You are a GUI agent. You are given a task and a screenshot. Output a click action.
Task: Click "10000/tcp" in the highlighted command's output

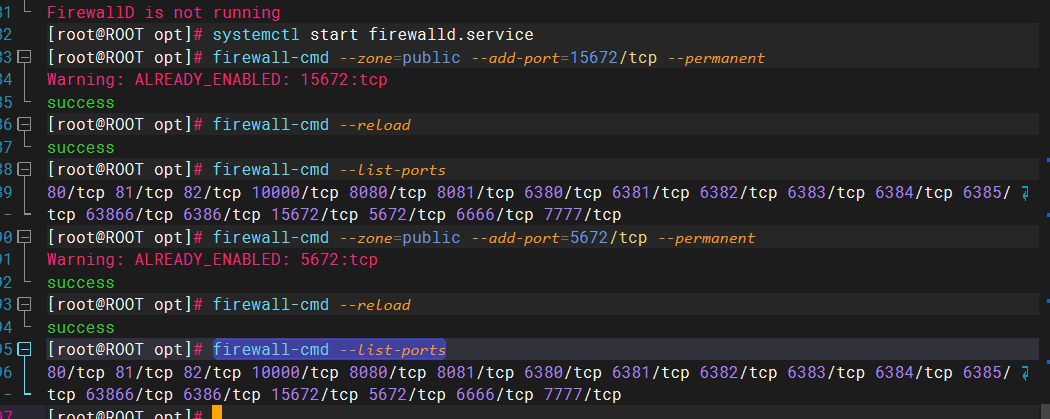click(x=295, y=373)
